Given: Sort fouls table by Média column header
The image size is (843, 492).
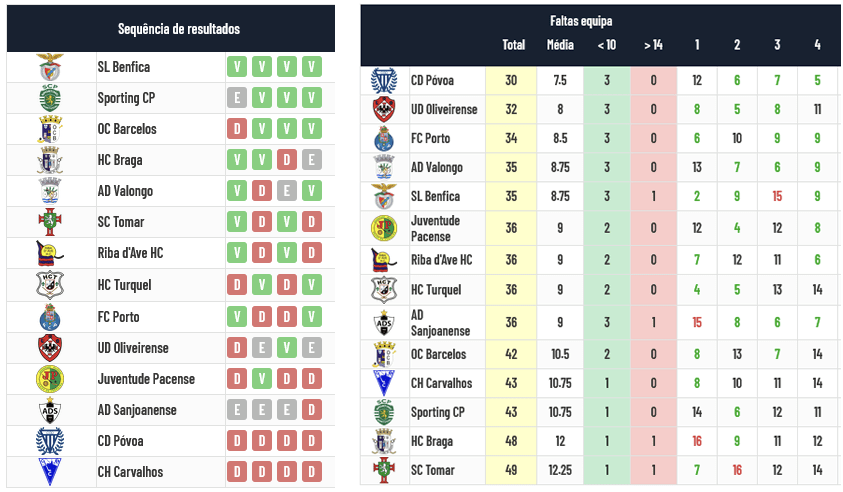Looking at the screenshot, I should [560, 45].
